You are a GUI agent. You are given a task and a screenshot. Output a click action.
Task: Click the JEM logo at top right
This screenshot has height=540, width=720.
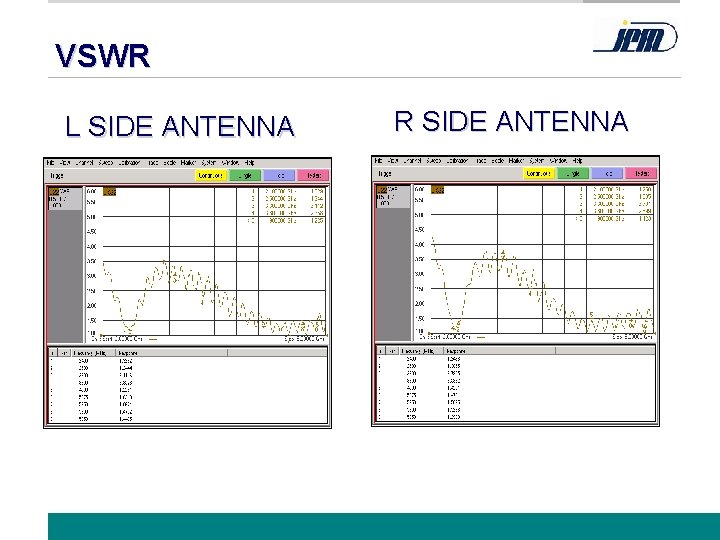(636, 37)
